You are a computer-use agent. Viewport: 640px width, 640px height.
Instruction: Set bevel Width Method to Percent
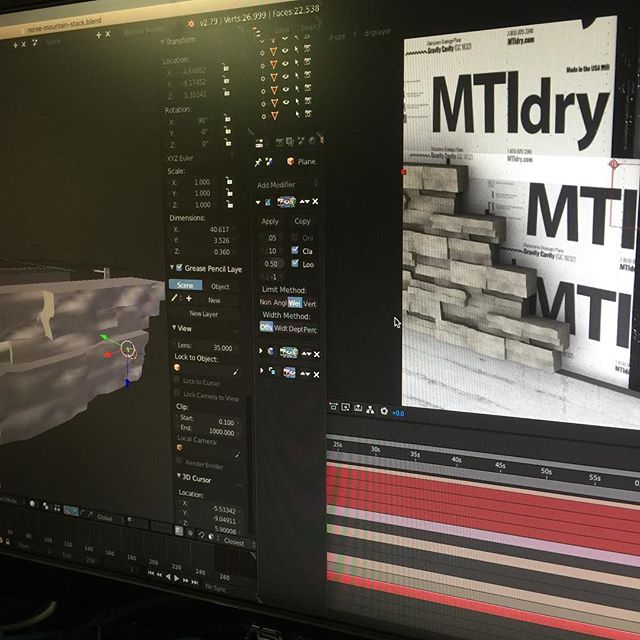pos(310,329)
